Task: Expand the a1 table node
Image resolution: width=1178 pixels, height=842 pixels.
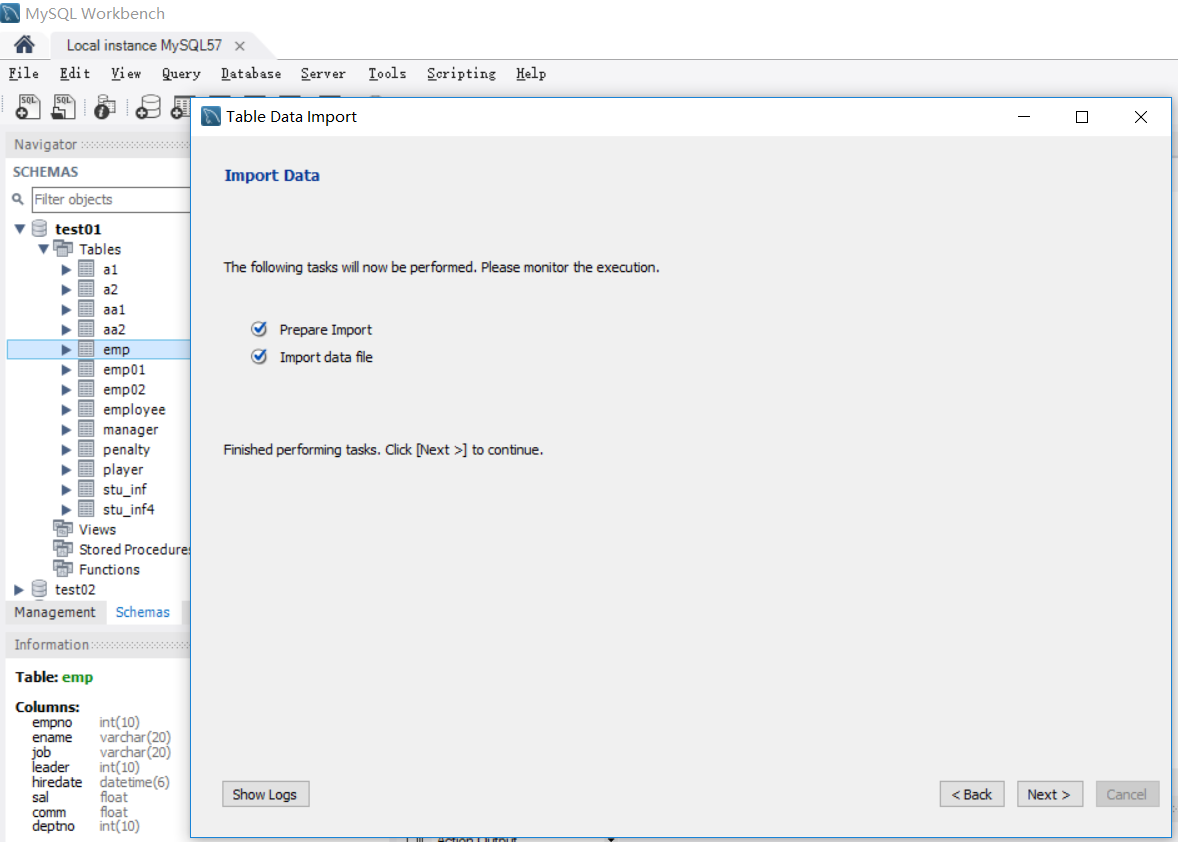Action: [66, 269]
